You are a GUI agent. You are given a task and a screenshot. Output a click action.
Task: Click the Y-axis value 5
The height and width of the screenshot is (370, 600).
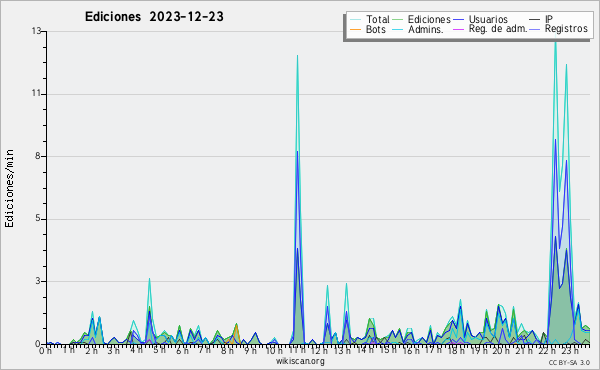click(x=38, y=219)
